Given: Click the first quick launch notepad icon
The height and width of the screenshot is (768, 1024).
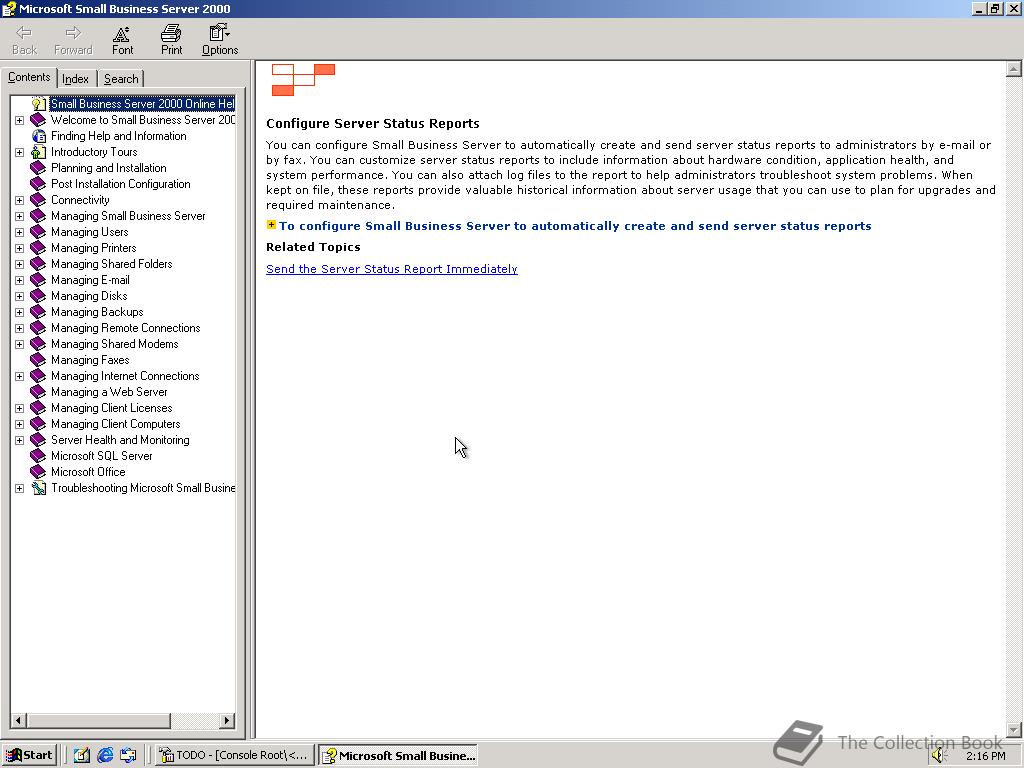Looking at the screenshot, I should click(82, 756).
